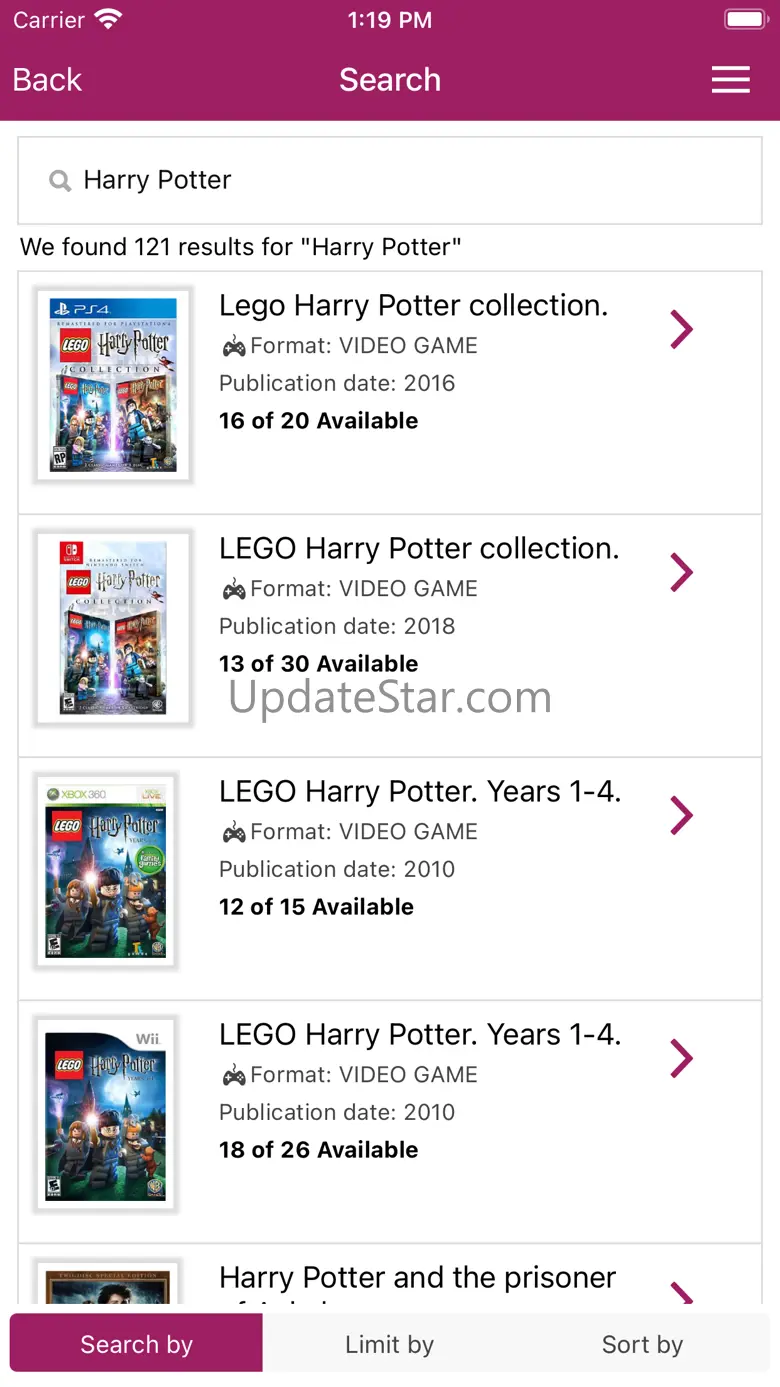Image resolution: width=780 pixels, height=1387 pixels.
Task: Open Harry Potter and the prisoner title
Action: (417, 1278)
